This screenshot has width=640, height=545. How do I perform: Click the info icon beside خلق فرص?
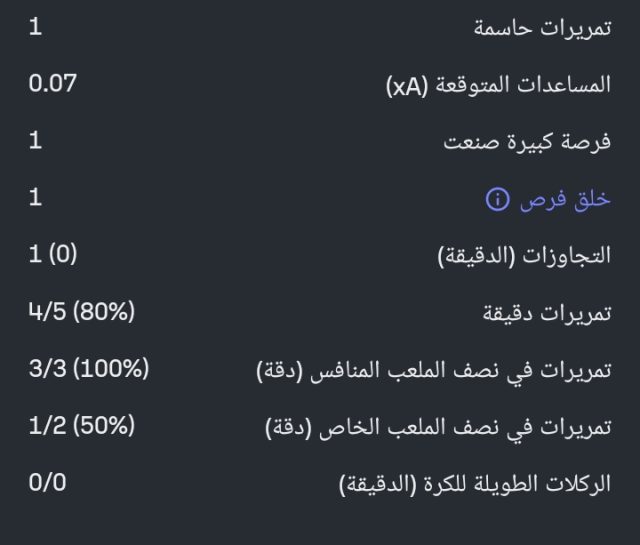point(497,200)
